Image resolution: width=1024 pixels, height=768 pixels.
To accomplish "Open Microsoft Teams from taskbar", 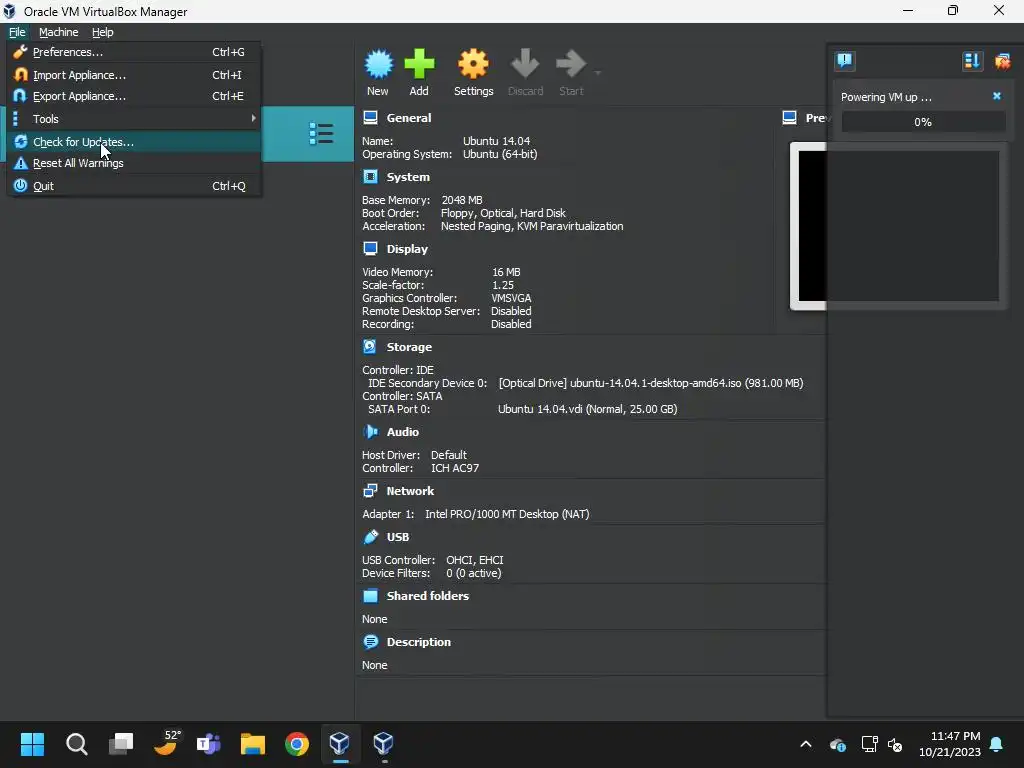I will point(209,743).
